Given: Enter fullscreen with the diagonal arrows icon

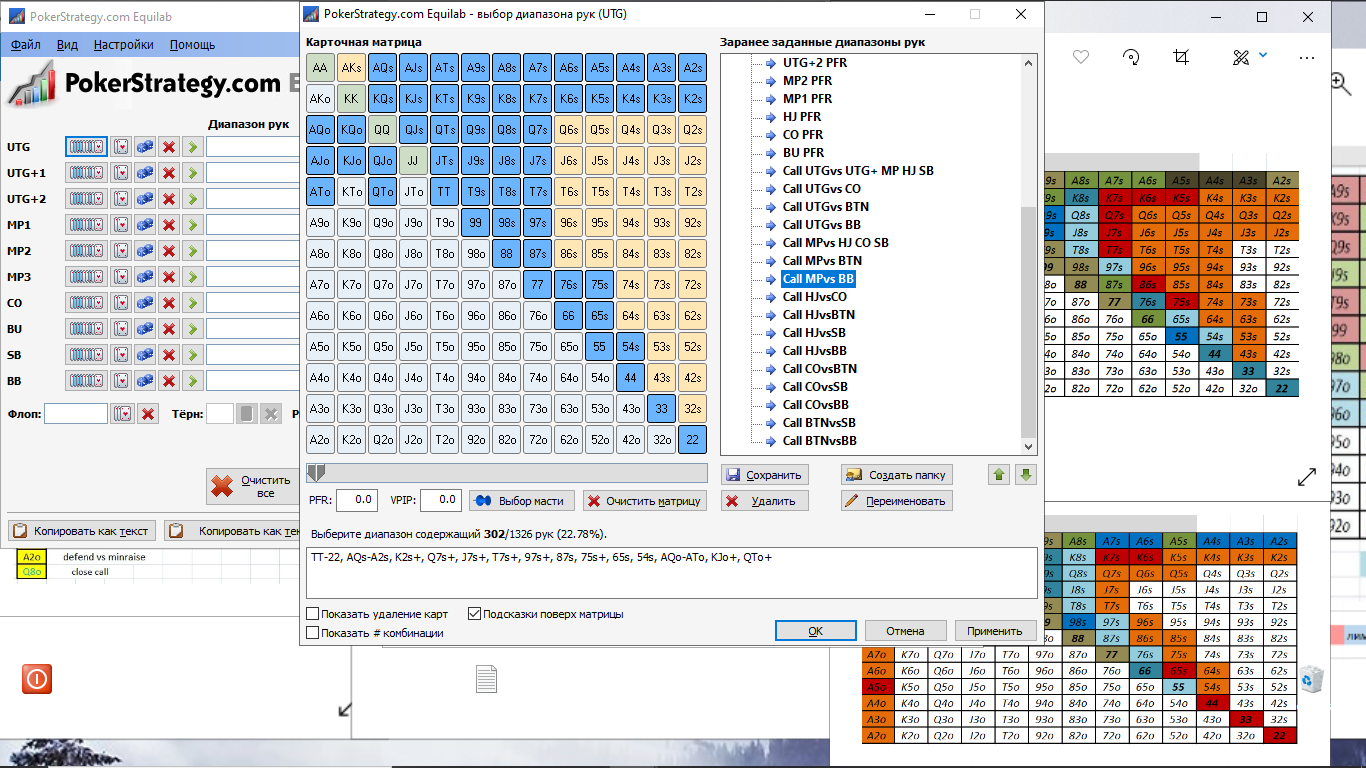Looking at the screenshot, I should point(1307,477).
